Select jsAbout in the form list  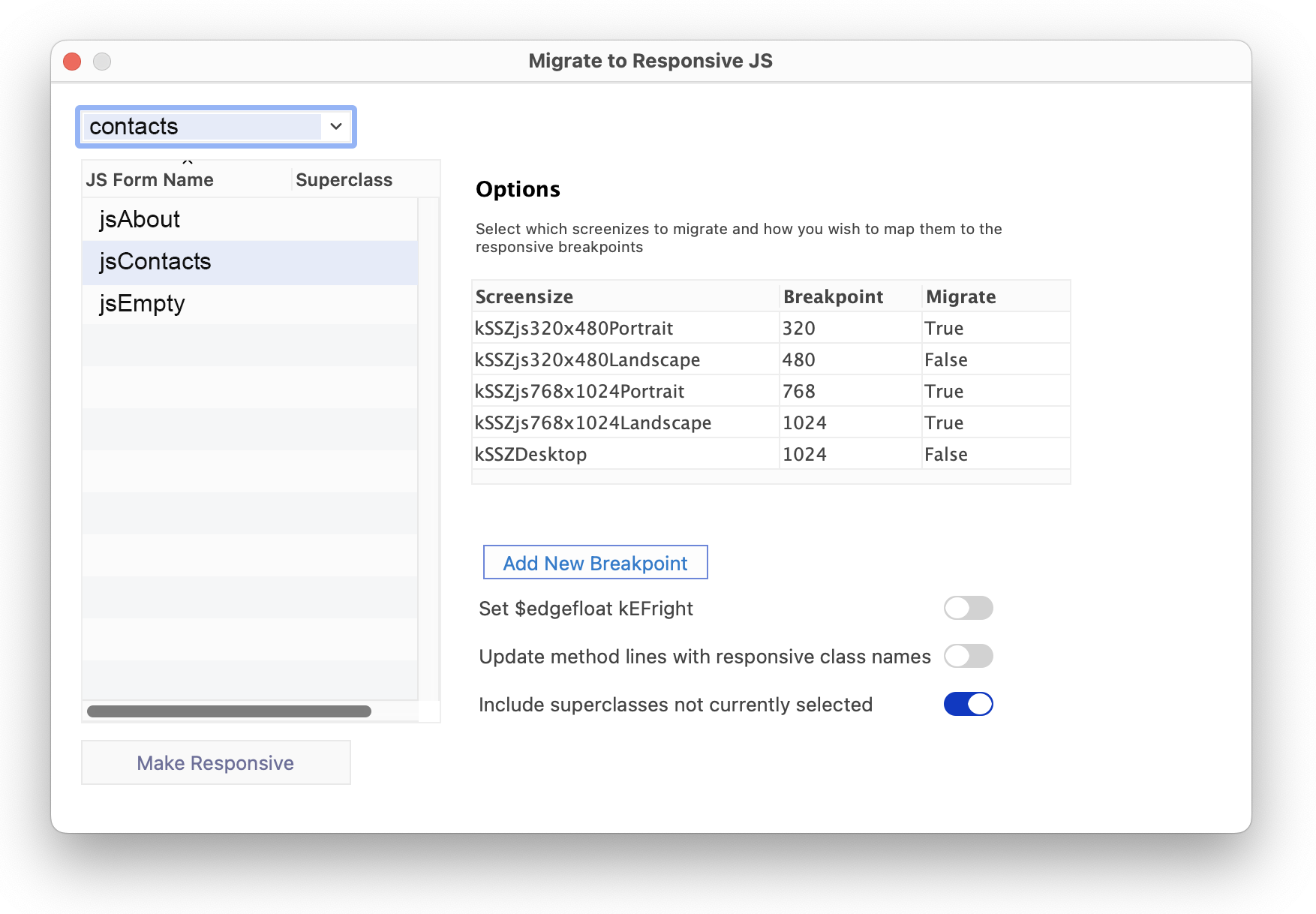pos(250,219)
